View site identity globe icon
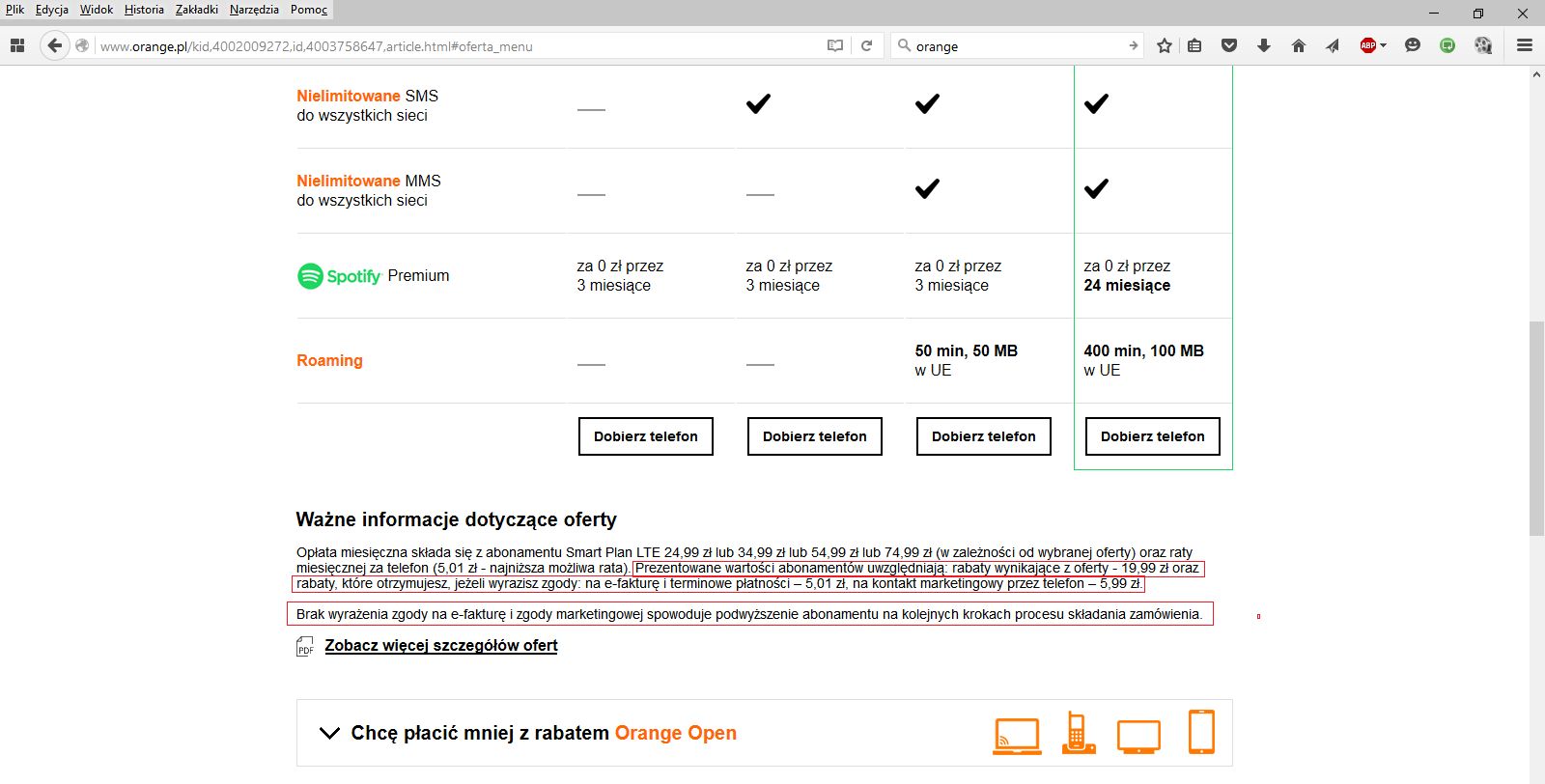 [x=82, y=45]
